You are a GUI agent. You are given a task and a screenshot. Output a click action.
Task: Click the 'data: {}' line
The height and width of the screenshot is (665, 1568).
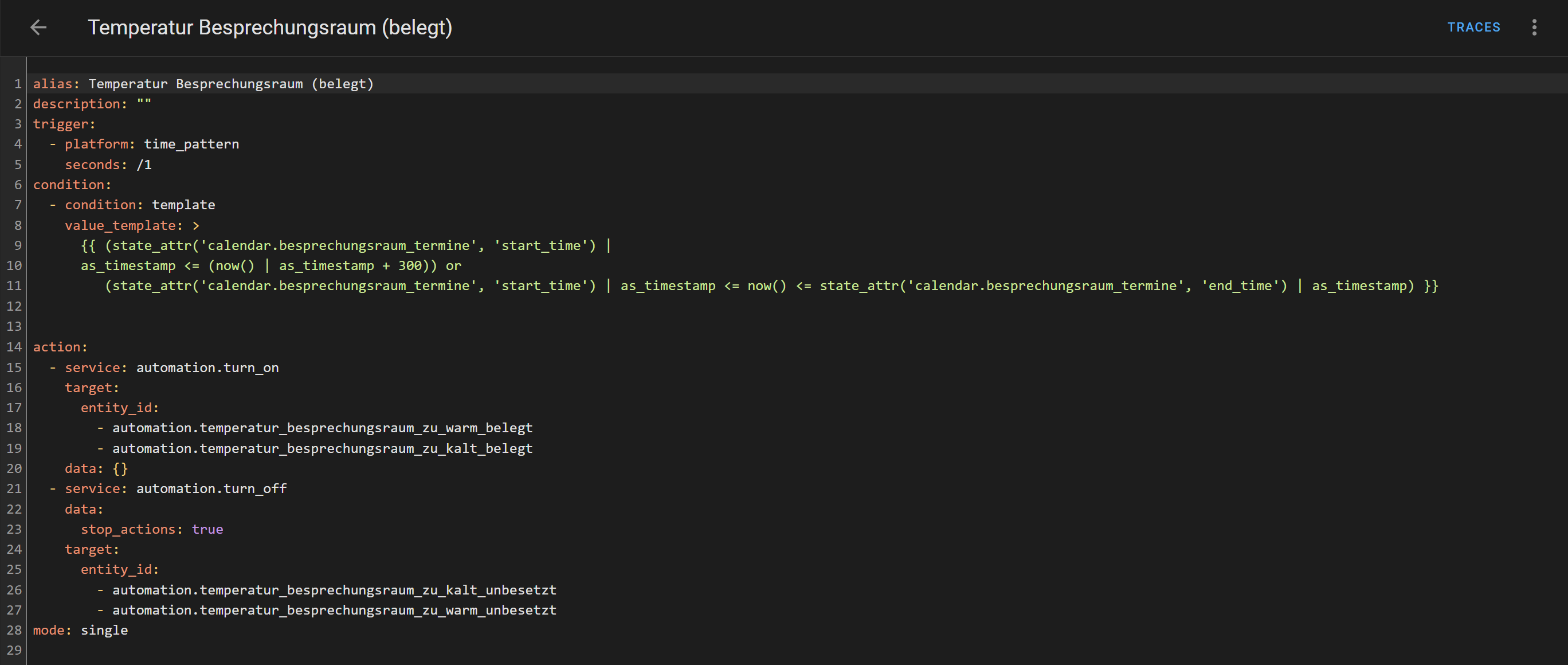[96, 469]
